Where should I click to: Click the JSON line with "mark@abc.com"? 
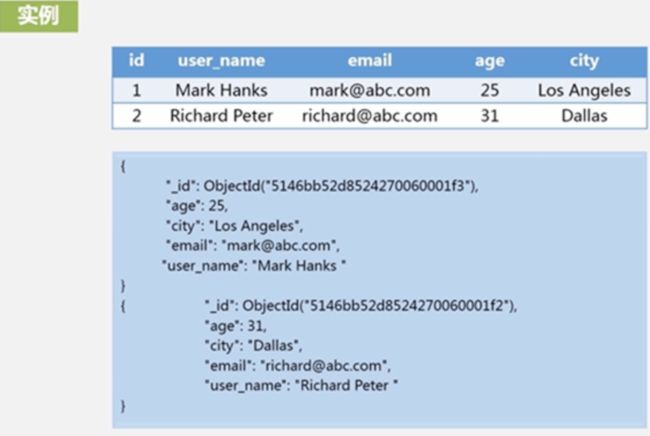252,246
